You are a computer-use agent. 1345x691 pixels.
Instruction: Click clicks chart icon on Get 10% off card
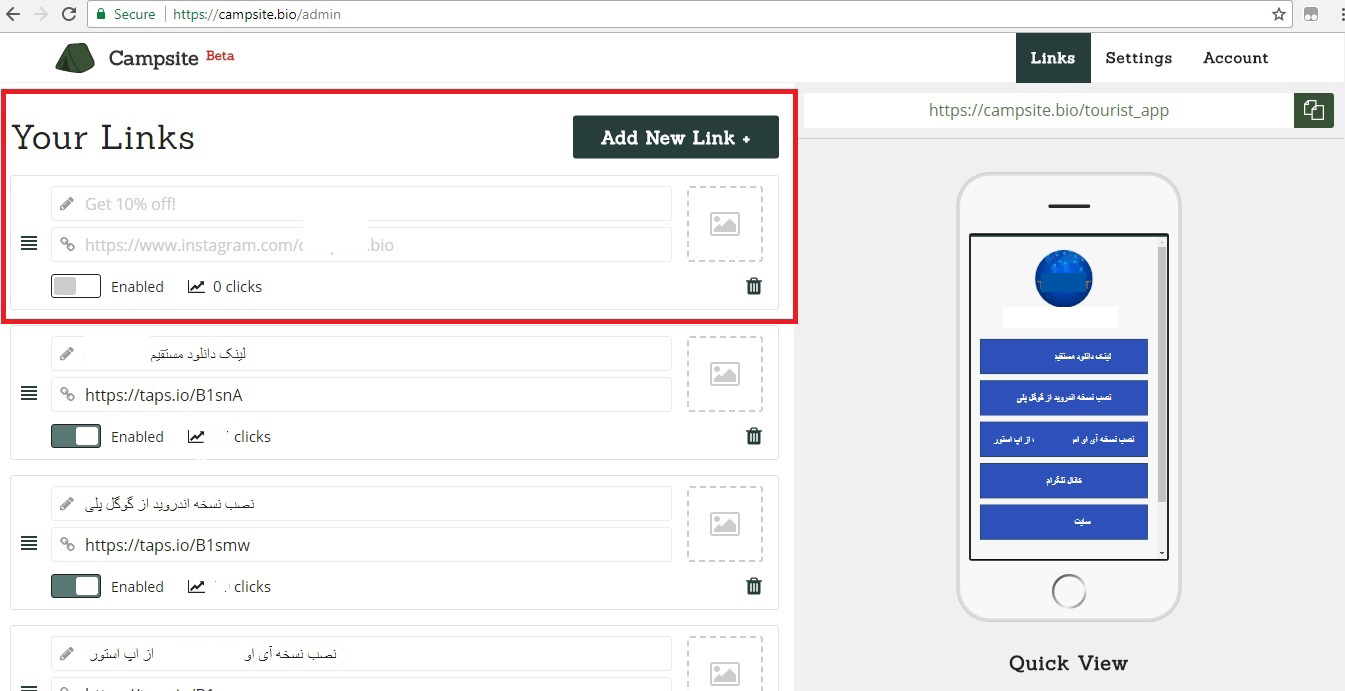(196, 287)
